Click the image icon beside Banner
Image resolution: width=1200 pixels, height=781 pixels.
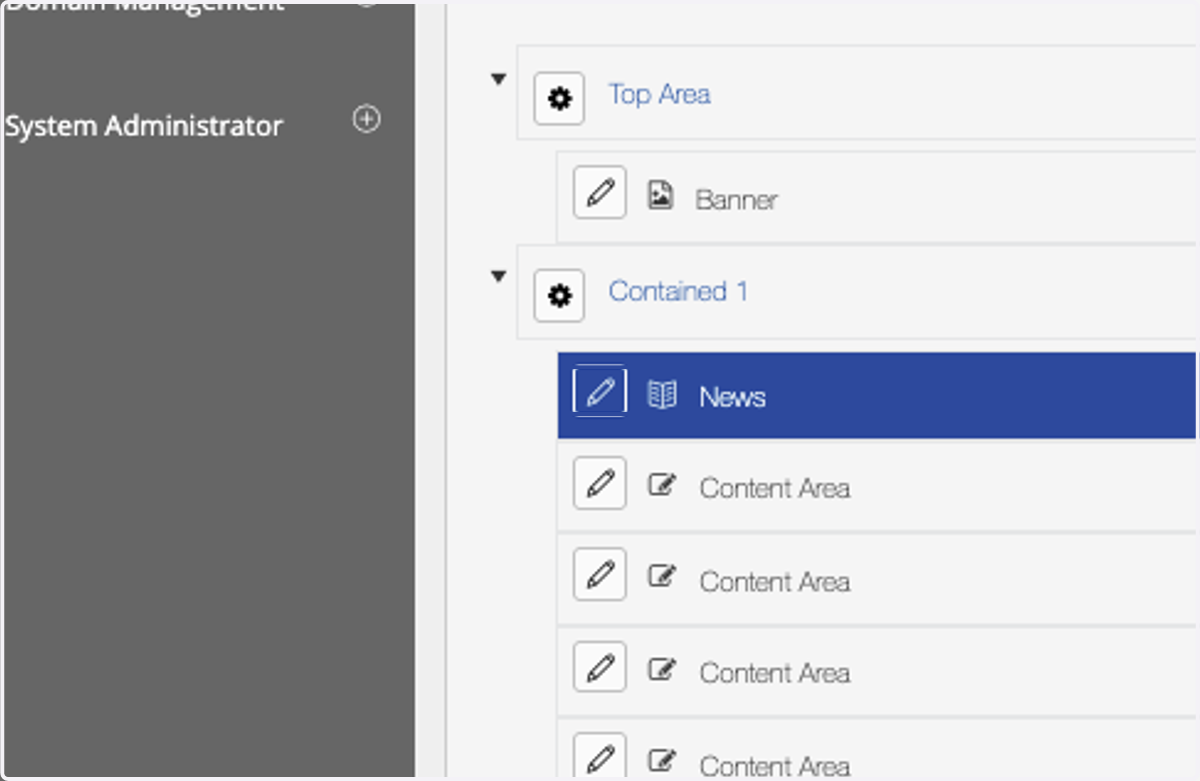coord(660,194)
